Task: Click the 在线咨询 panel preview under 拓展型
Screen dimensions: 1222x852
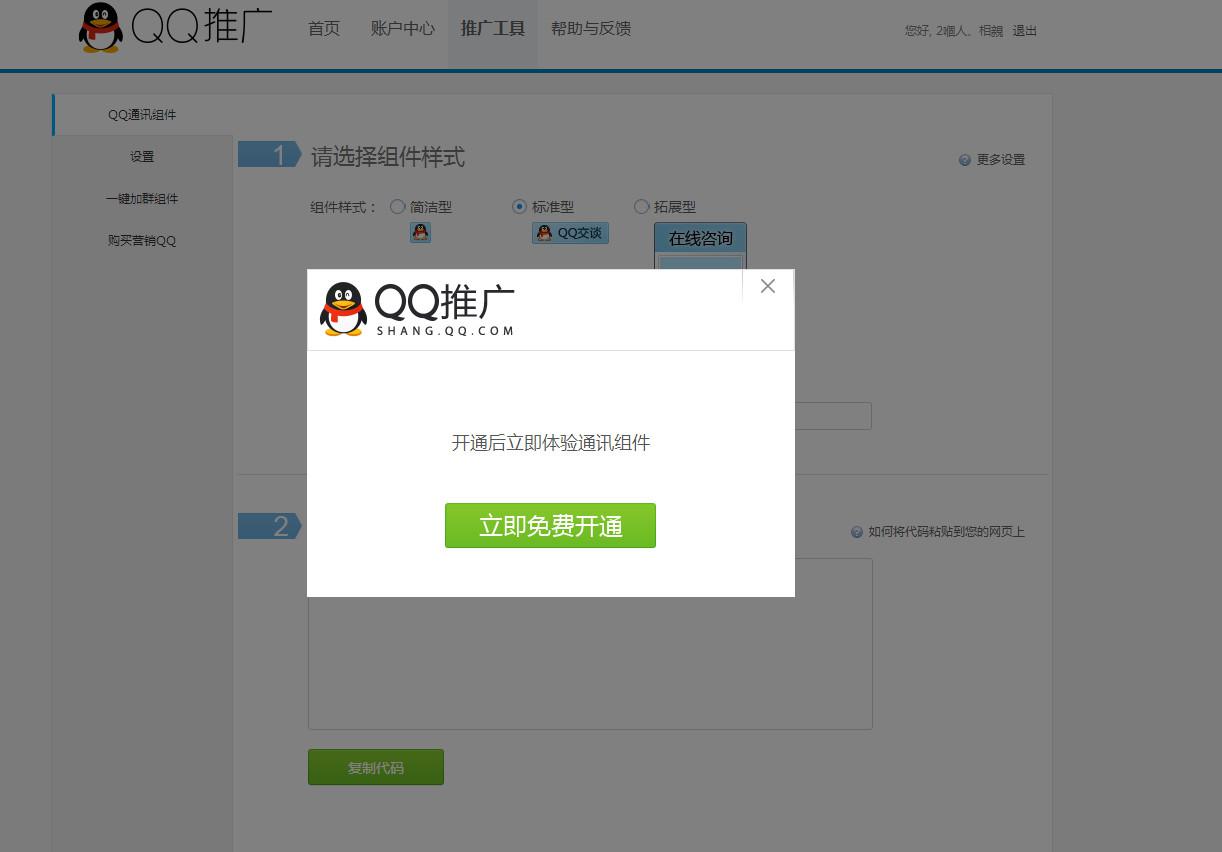Action: [x=700, y=246]
